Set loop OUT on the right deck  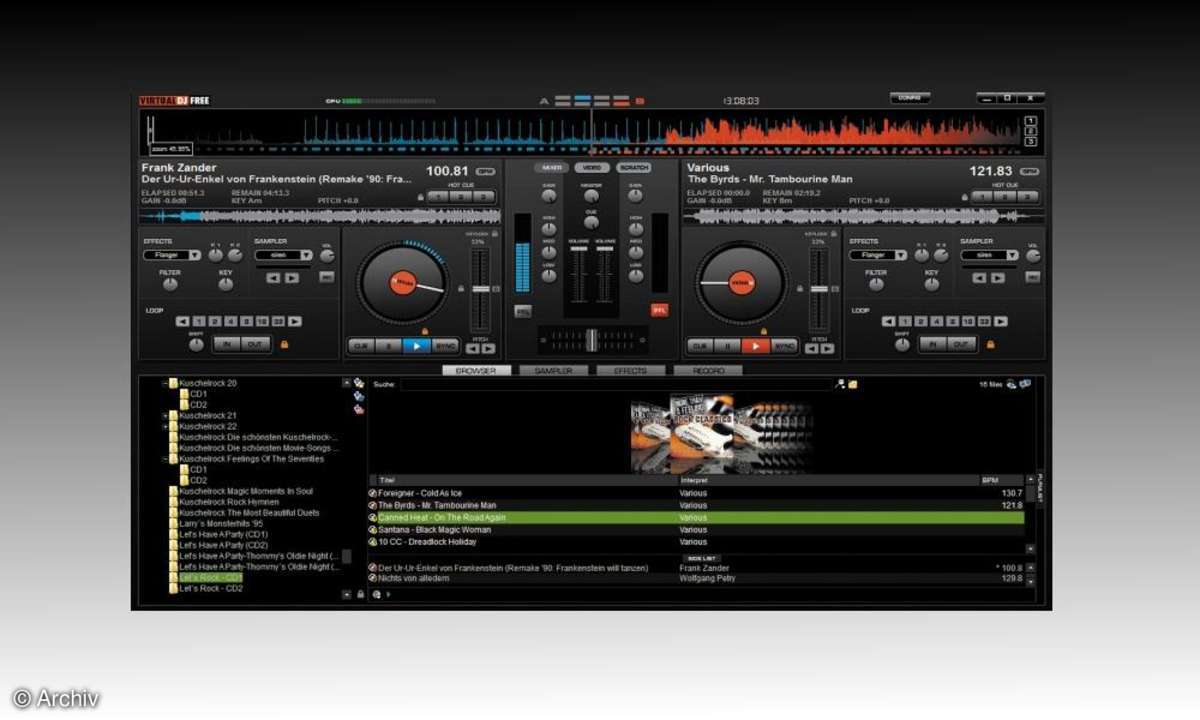click(x=962, y=344)
